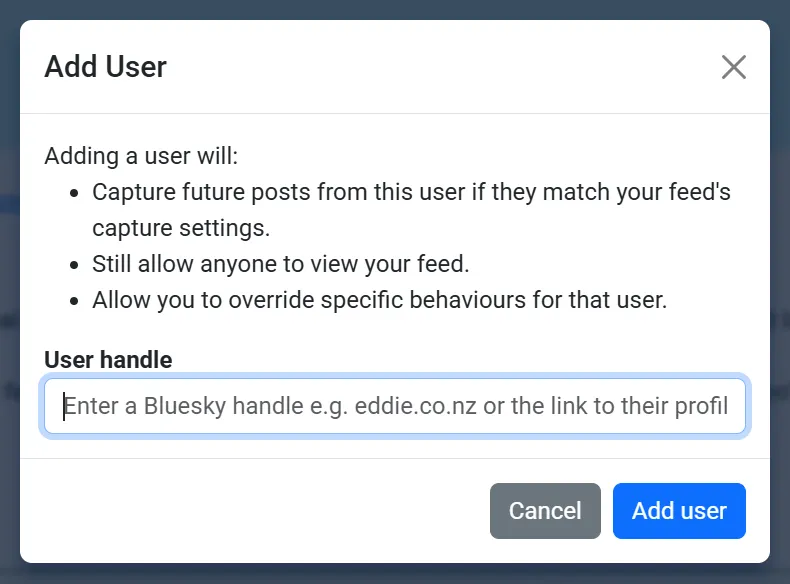The width and height of the screenshot is (790, 584).
Task: Click 'Still allow anyone to view your feed'
Action: point(280,264)
